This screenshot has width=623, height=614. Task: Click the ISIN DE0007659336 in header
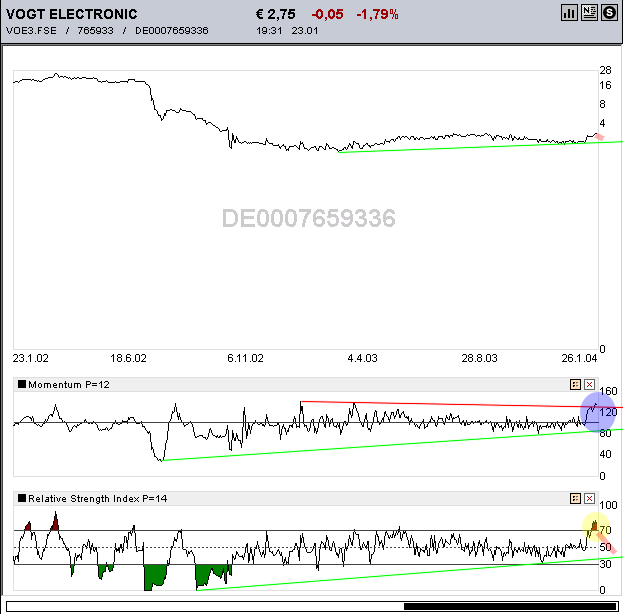(x=172, y=31)
